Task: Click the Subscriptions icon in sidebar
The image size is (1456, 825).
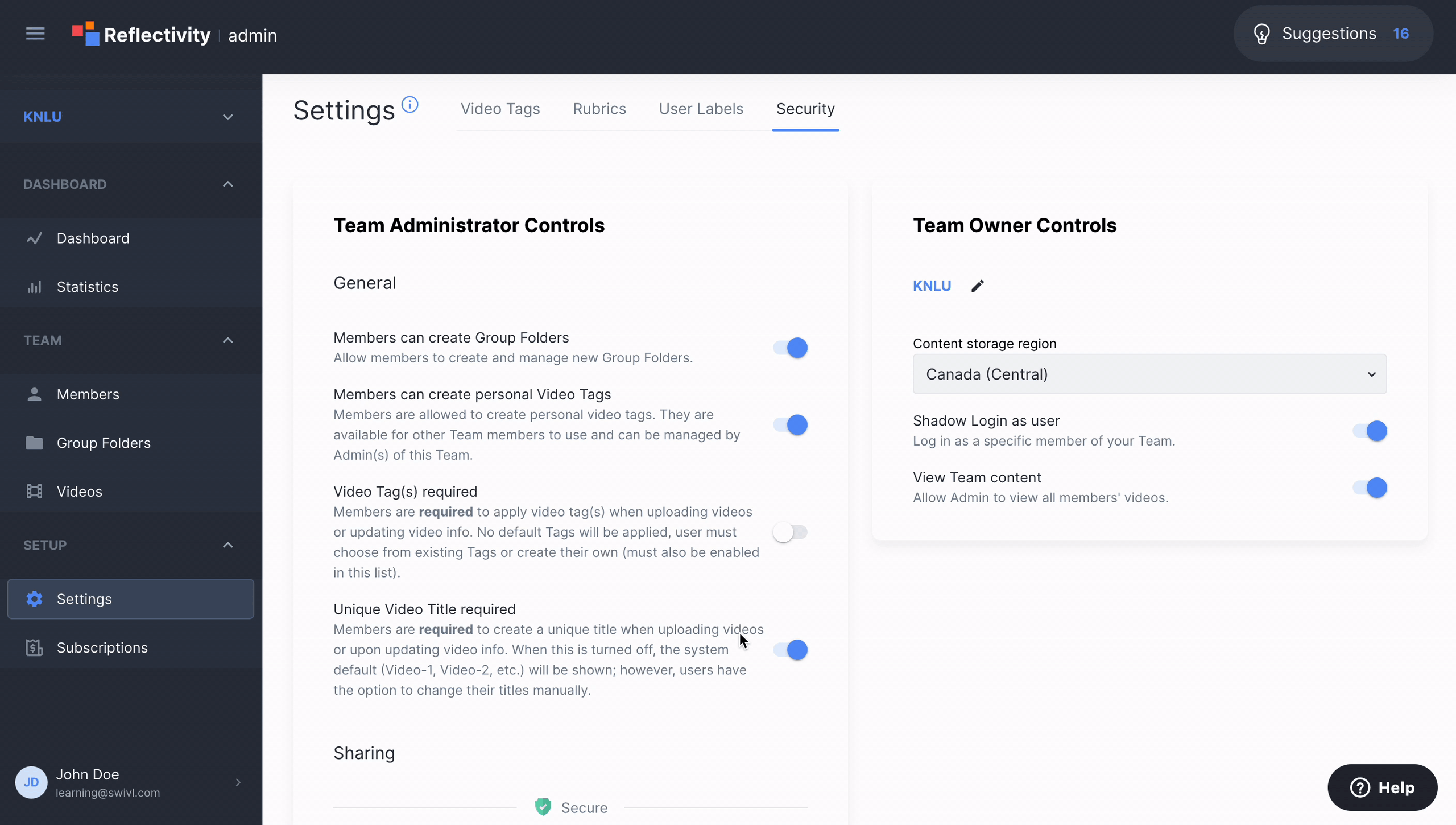Action: (x=34, y=647)
